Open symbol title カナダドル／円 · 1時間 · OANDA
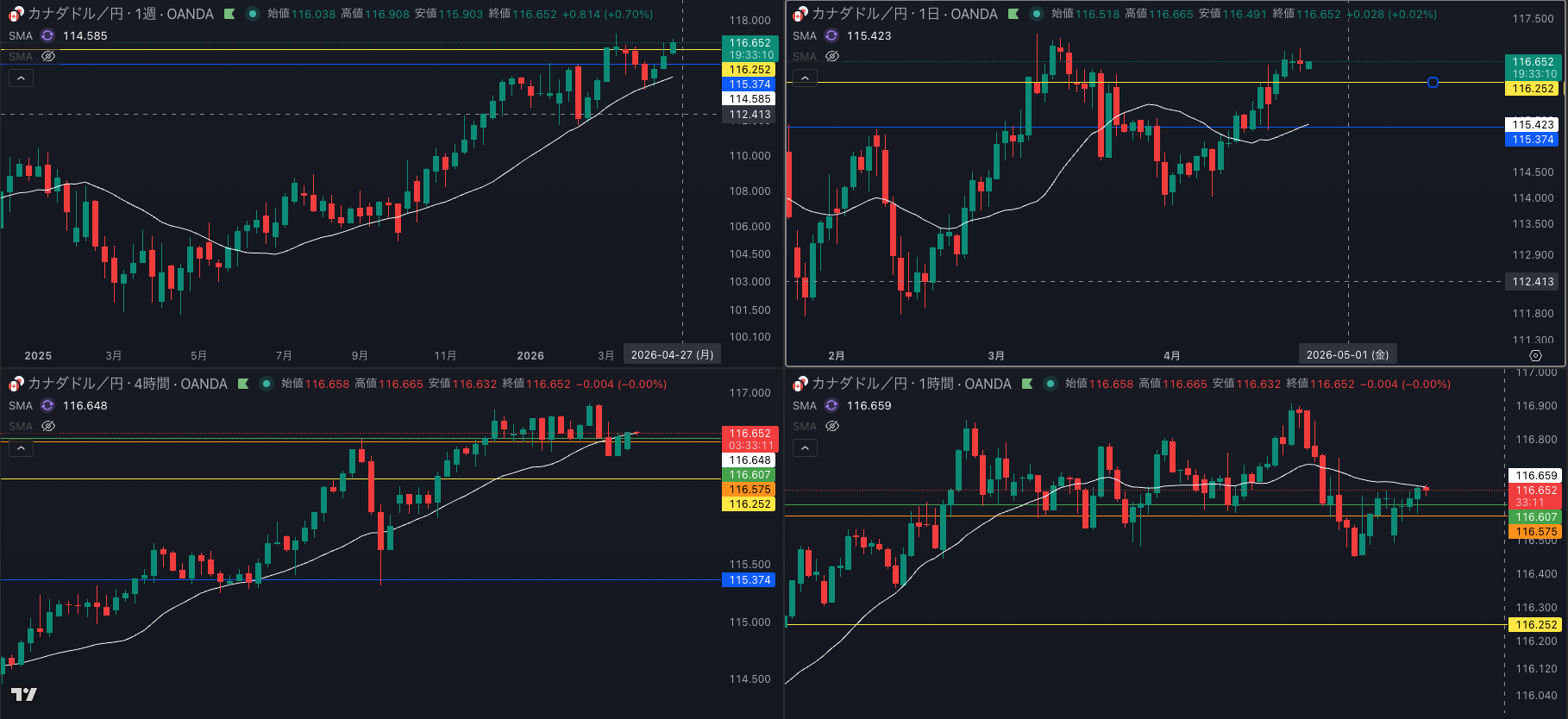 [912, 384]
